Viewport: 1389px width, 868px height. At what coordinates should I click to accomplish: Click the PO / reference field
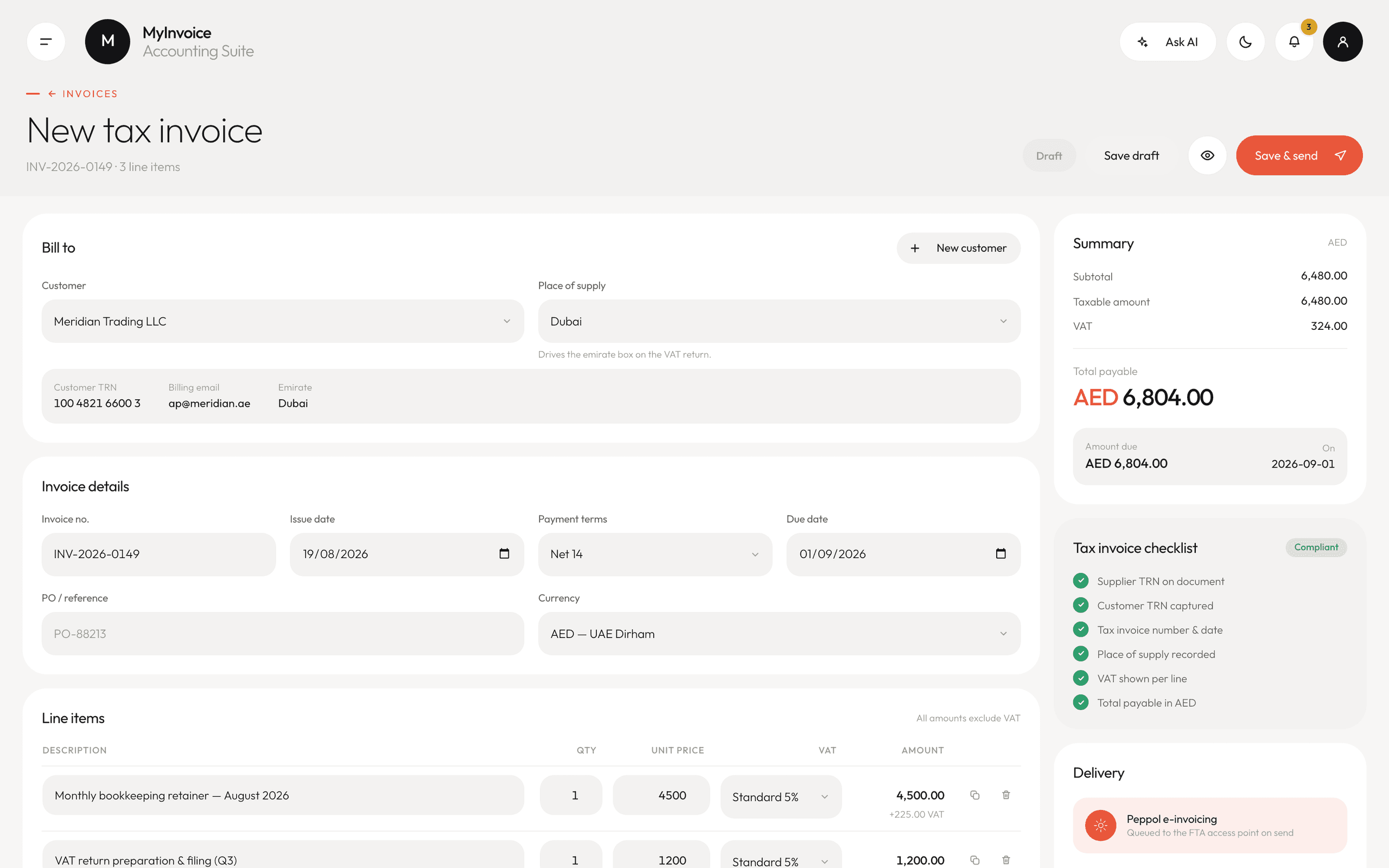pos(282,634)
